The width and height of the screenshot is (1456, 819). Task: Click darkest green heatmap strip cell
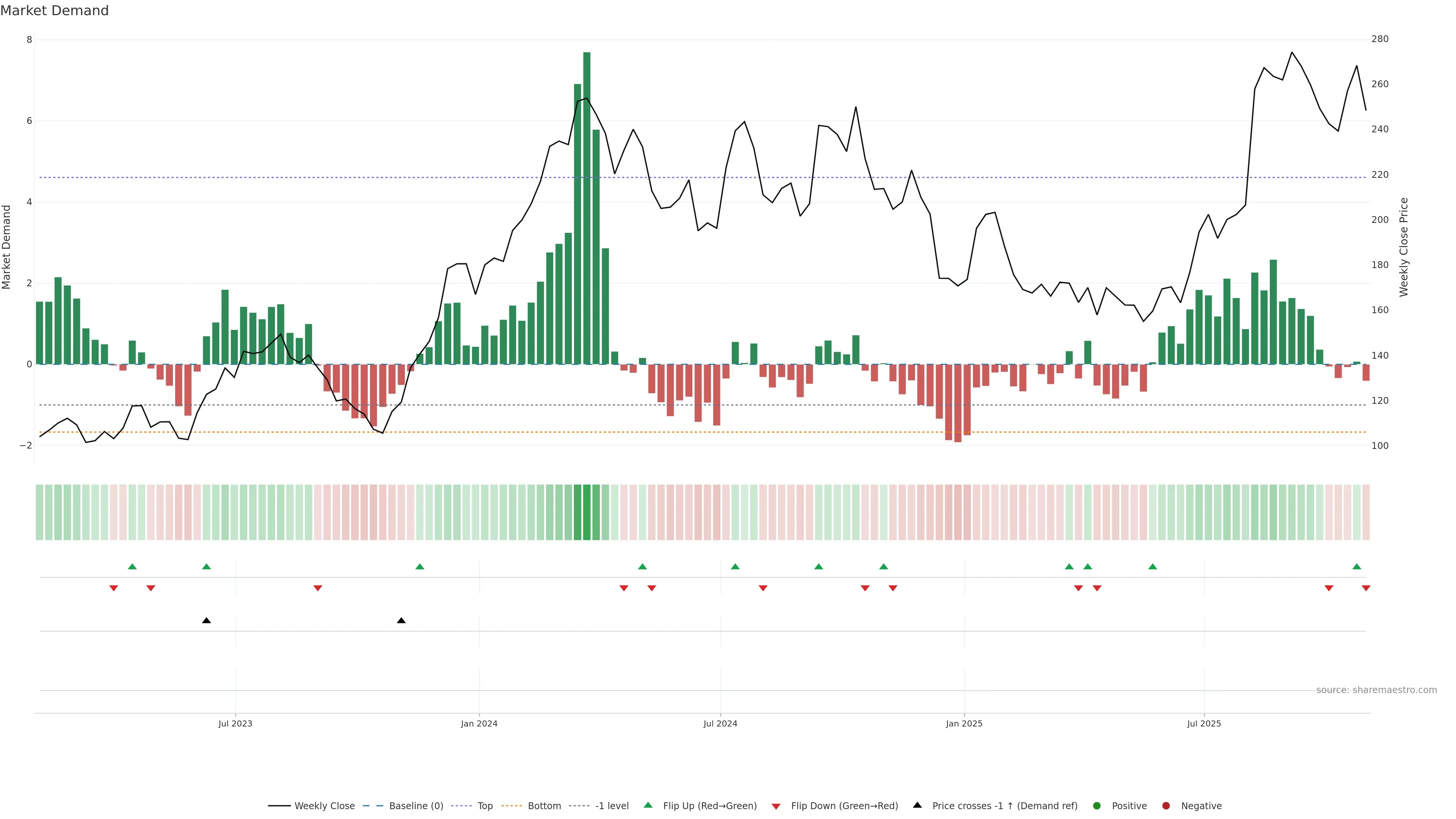point(587,512)
